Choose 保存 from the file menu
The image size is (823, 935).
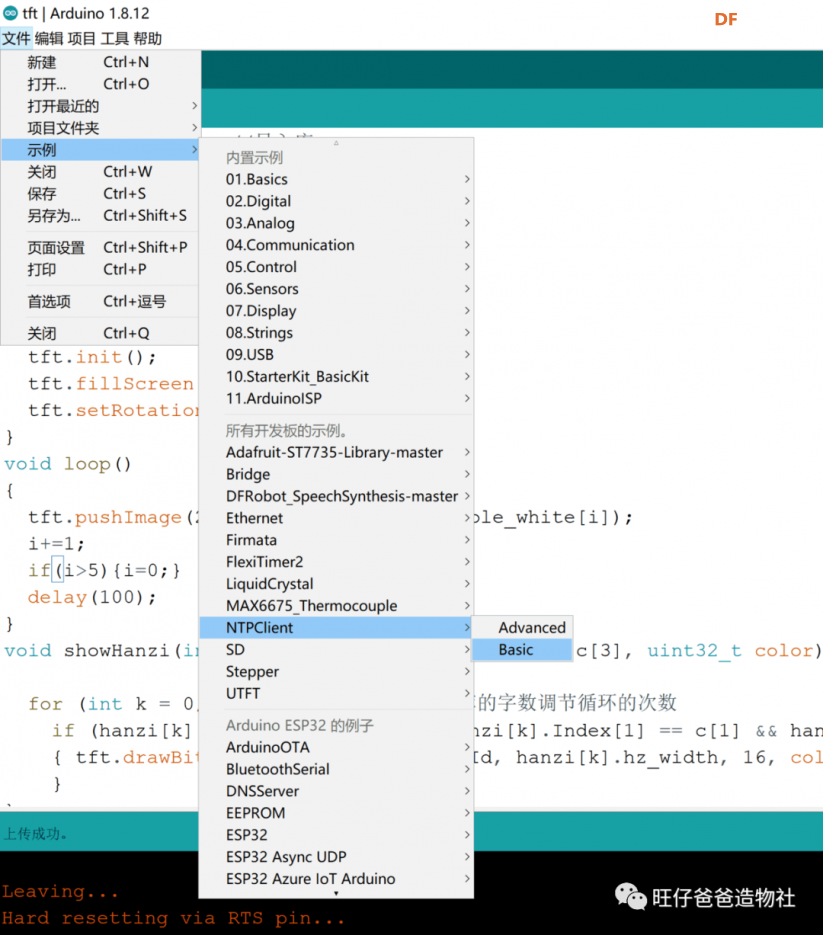pos(100,194)
